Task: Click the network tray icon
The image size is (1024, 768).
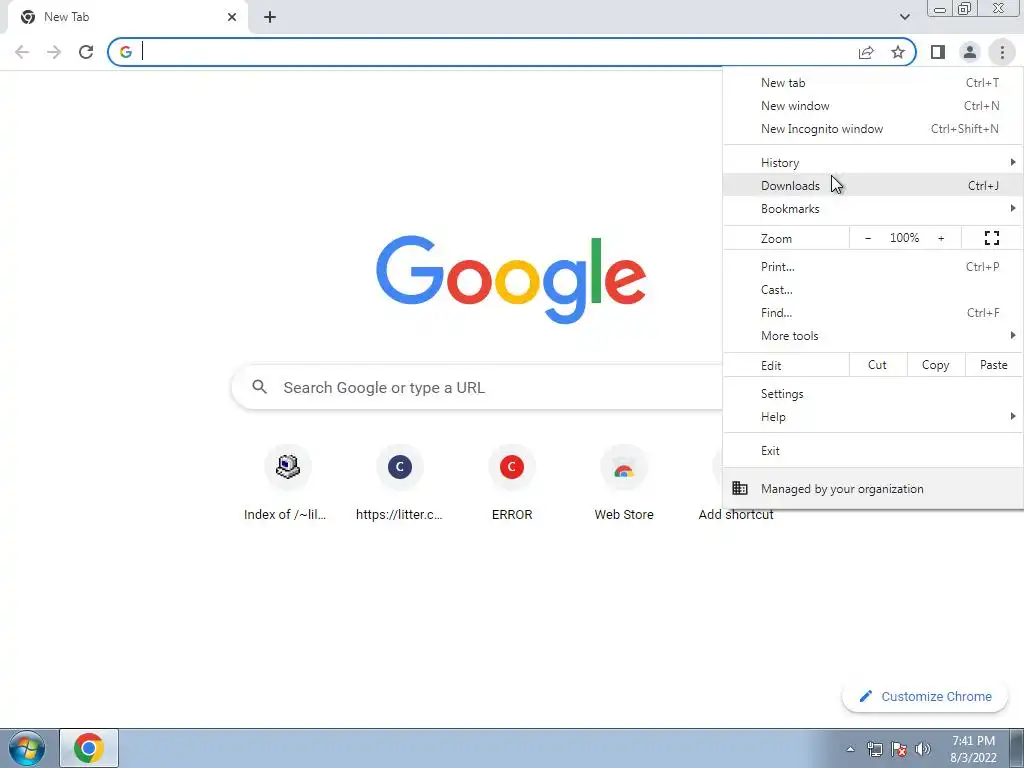Action: 874,749
